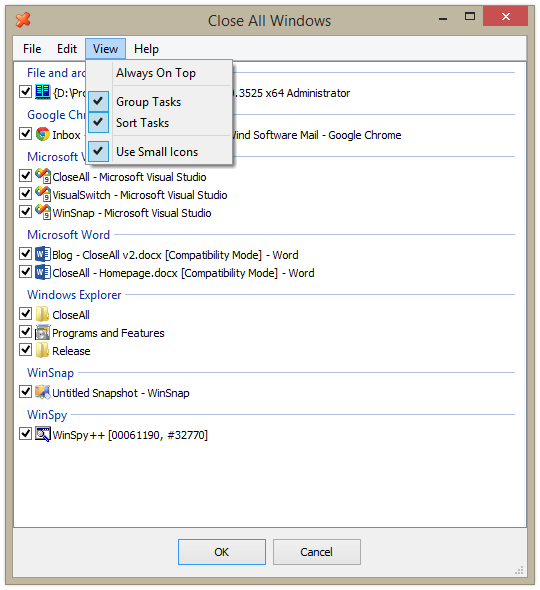
Task: Toggle the WinSpy++ task checkbox
Action: (x=25, y=433)
